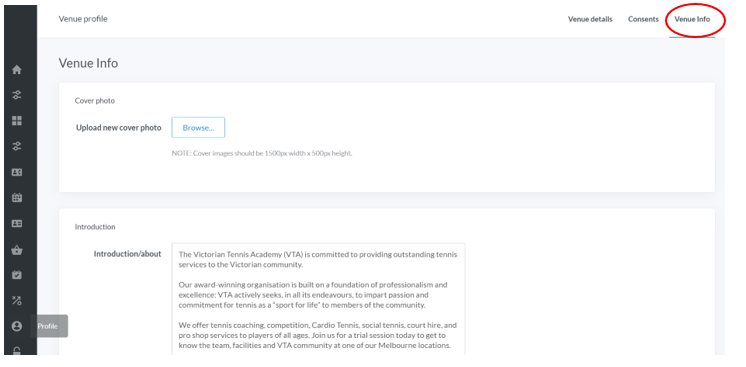This screenshot has height=367, width=746.
Task: Open the Home icon in sidebar
Action: pyautogui.click(x=17, y=70)
